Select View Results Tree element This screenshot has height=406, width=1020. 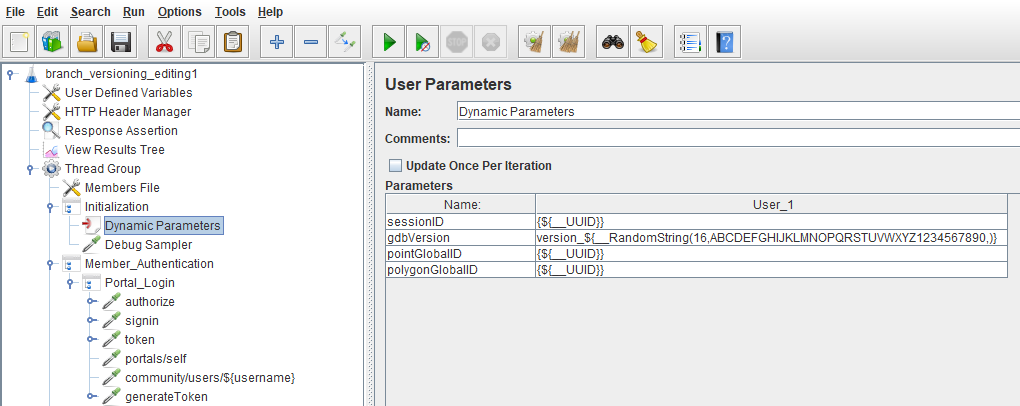coord(114,150)
